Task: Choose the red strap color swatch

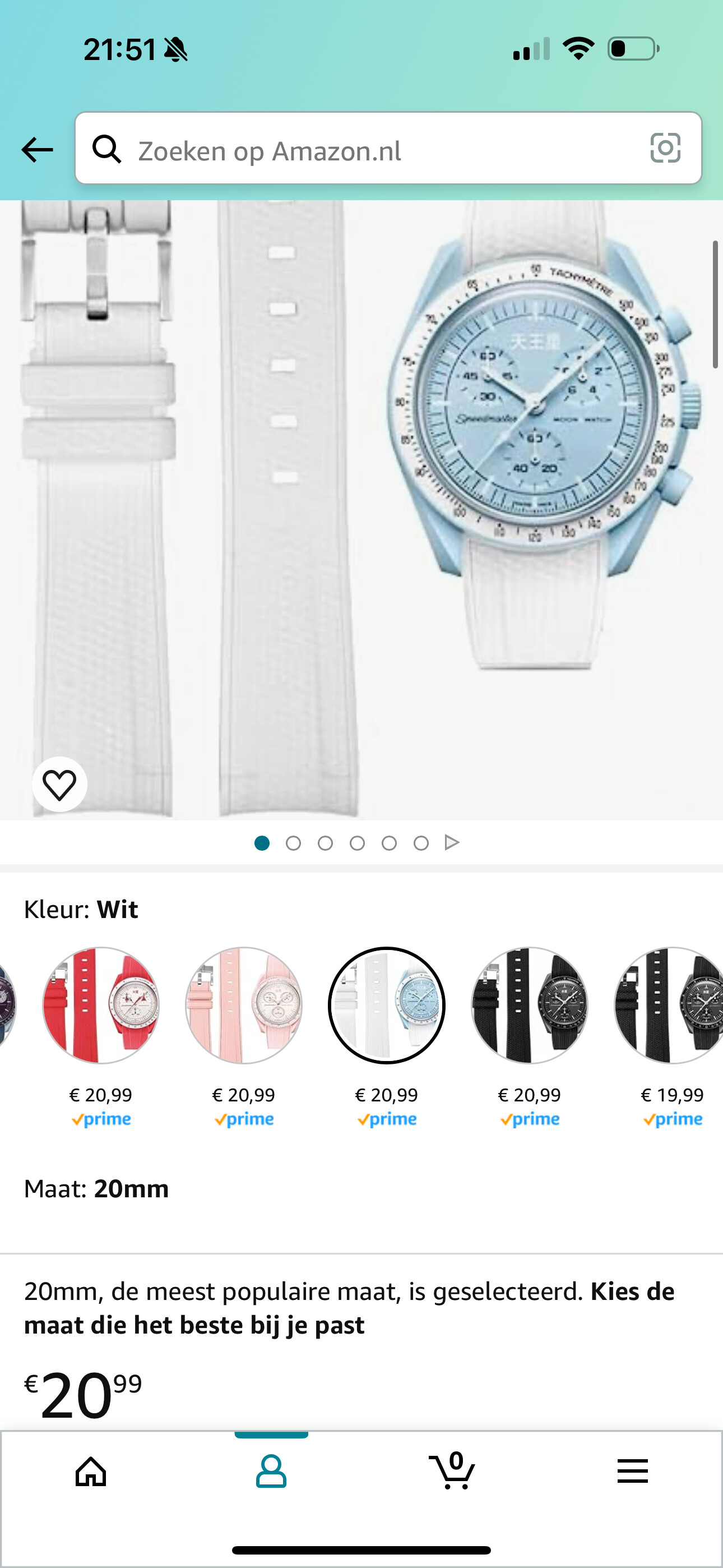Action: point(101,1006)
